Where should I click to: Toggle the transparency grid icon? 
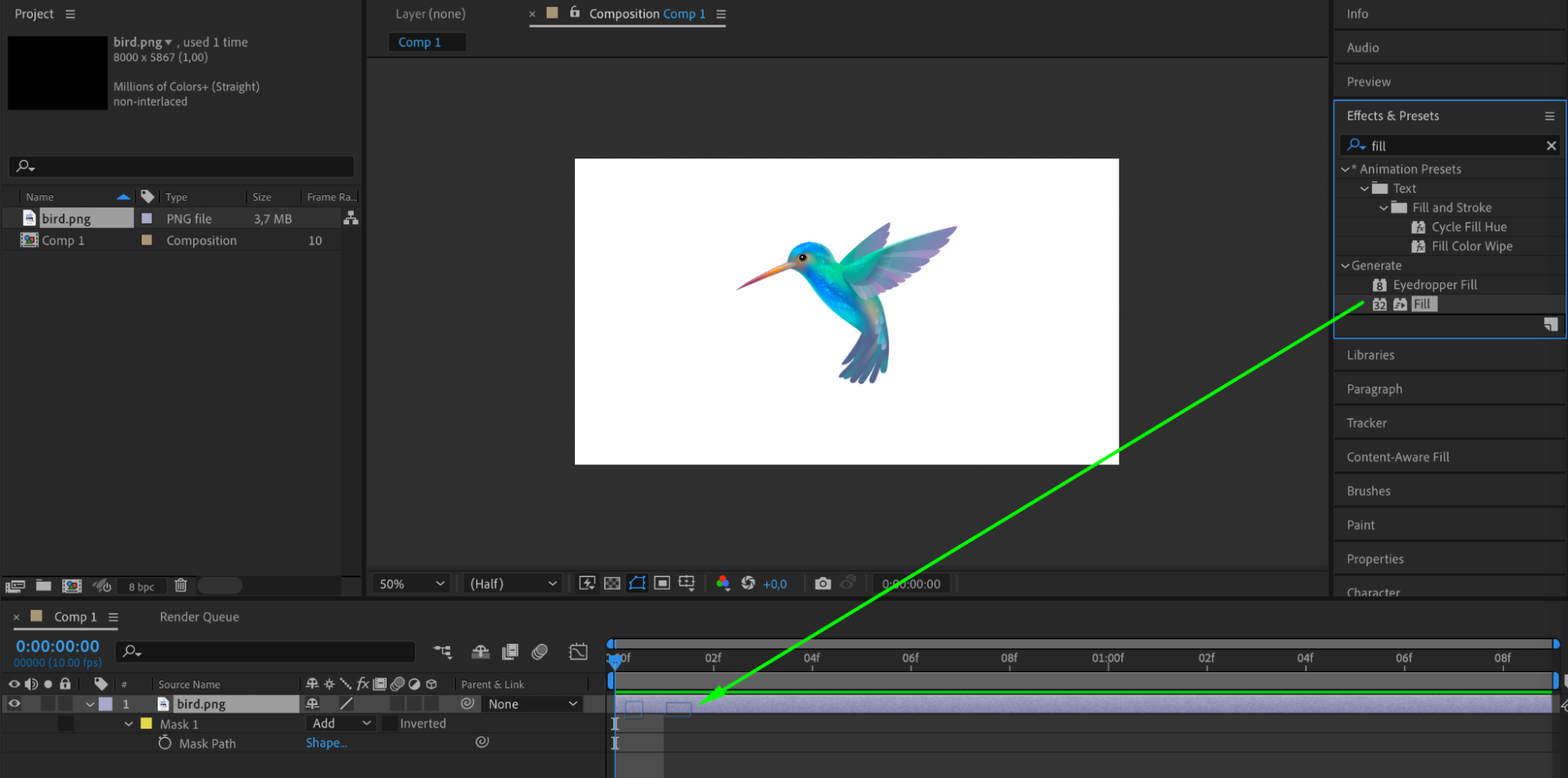612,583
